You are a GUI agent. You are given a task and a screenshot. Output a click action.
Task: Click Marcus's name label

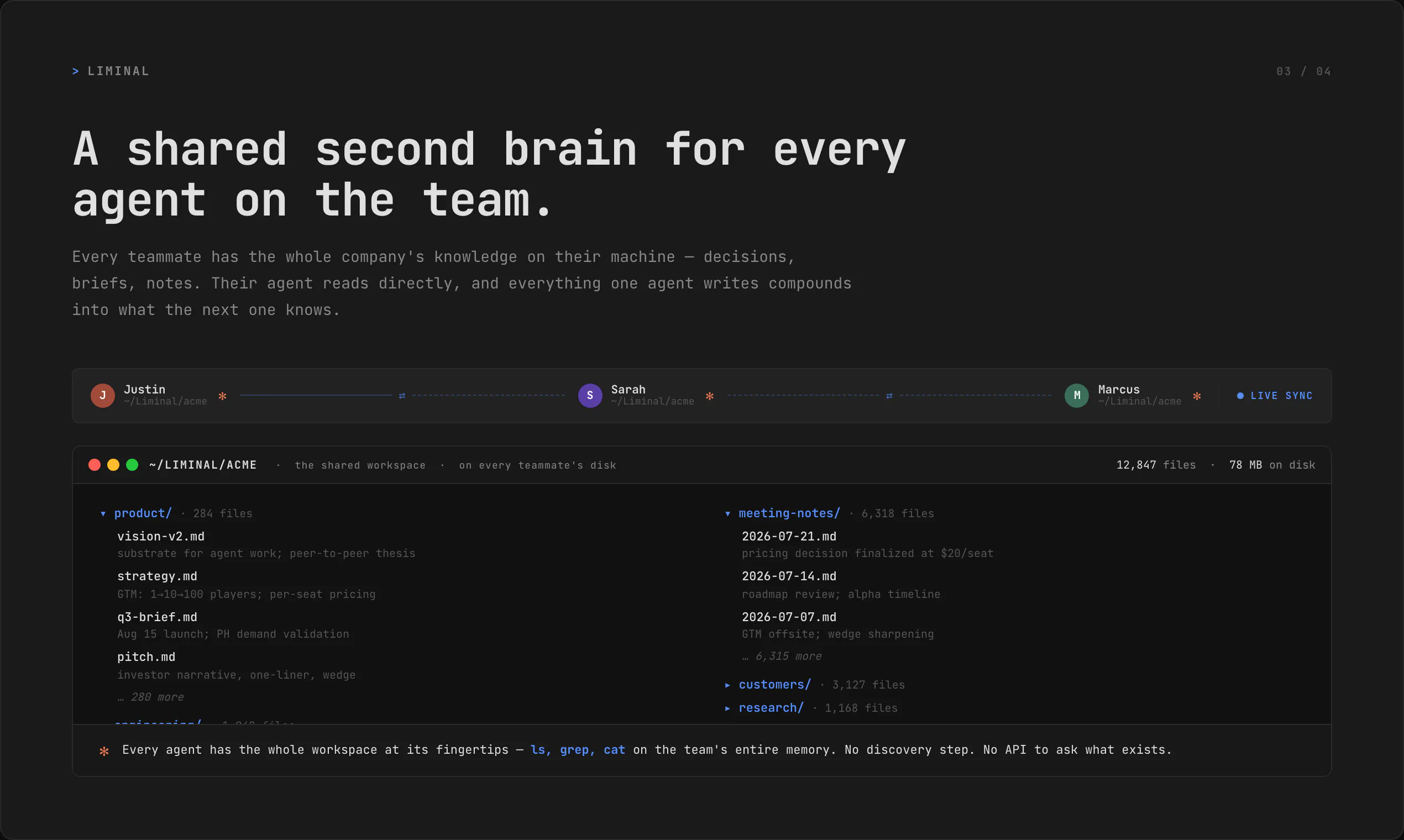point(1119,390)
